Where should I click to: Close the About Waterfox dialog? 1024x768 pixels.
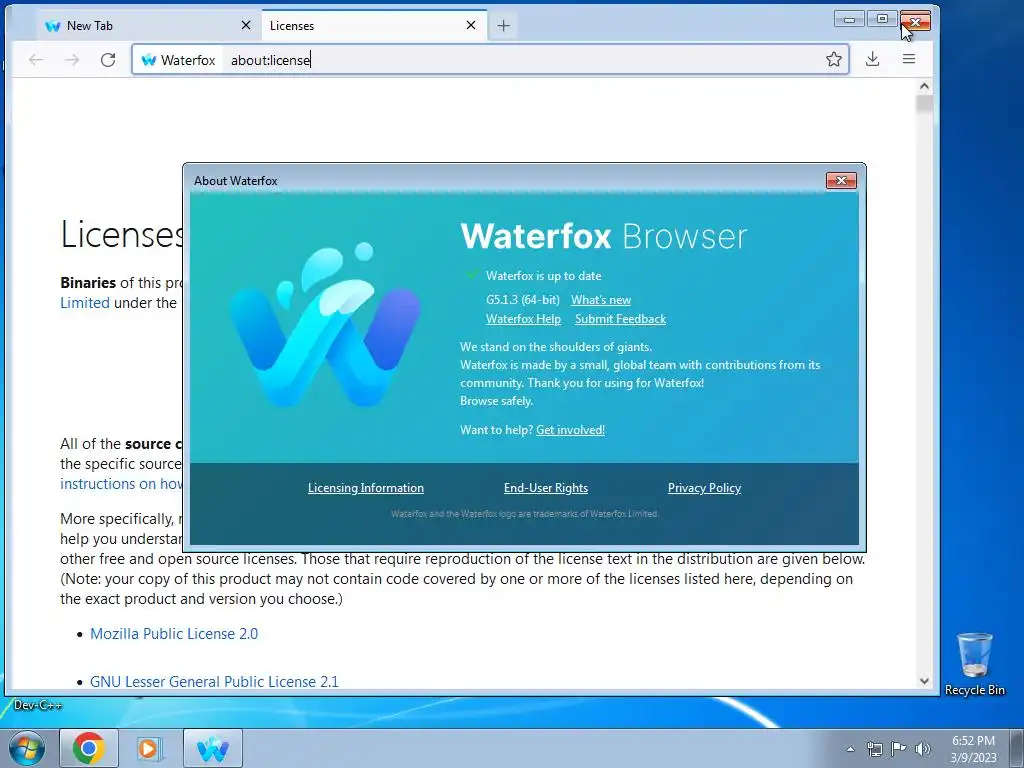[x=841, y=181]
